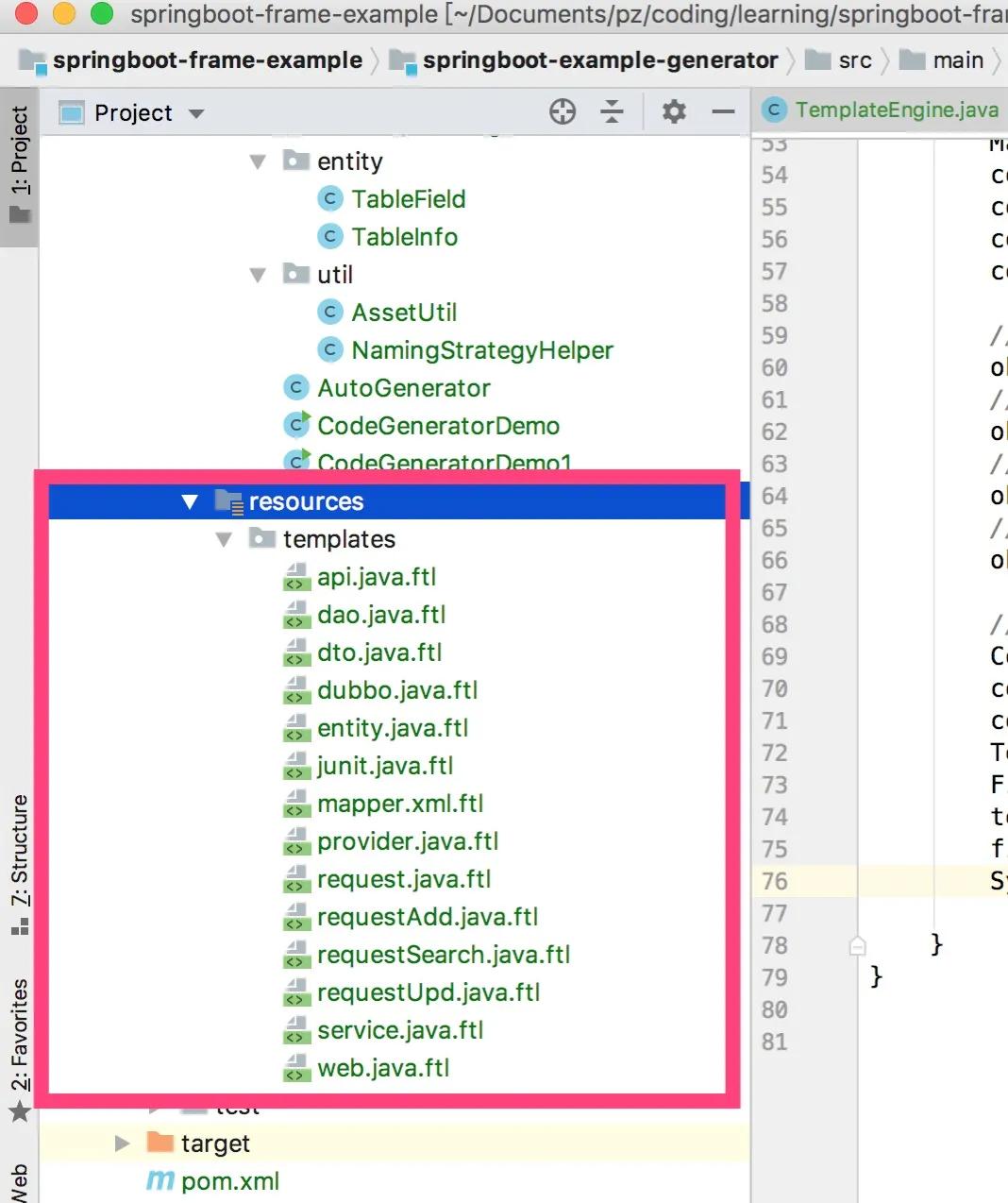Select junit.java.ftl template file
The height and width of the screenshot is (1203, 1008).
385,766
